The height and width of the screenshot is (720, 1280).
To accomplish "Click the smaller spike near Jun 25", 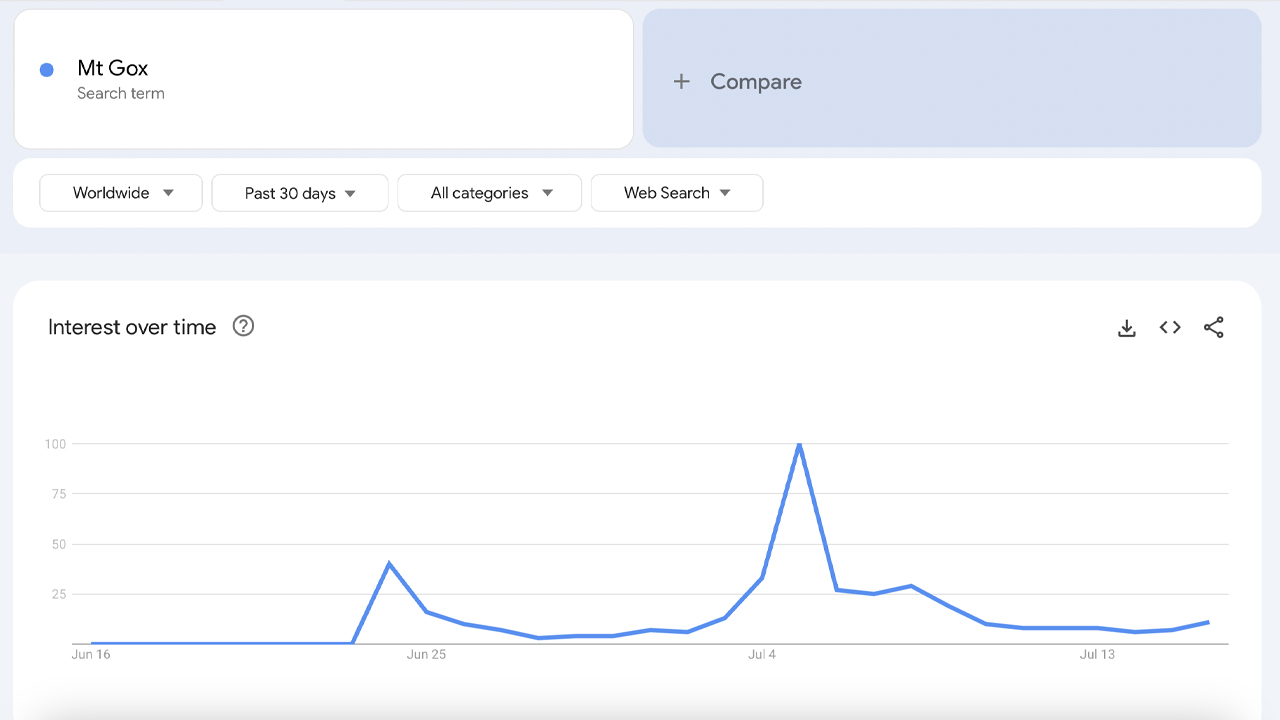I will click(390, 563).
